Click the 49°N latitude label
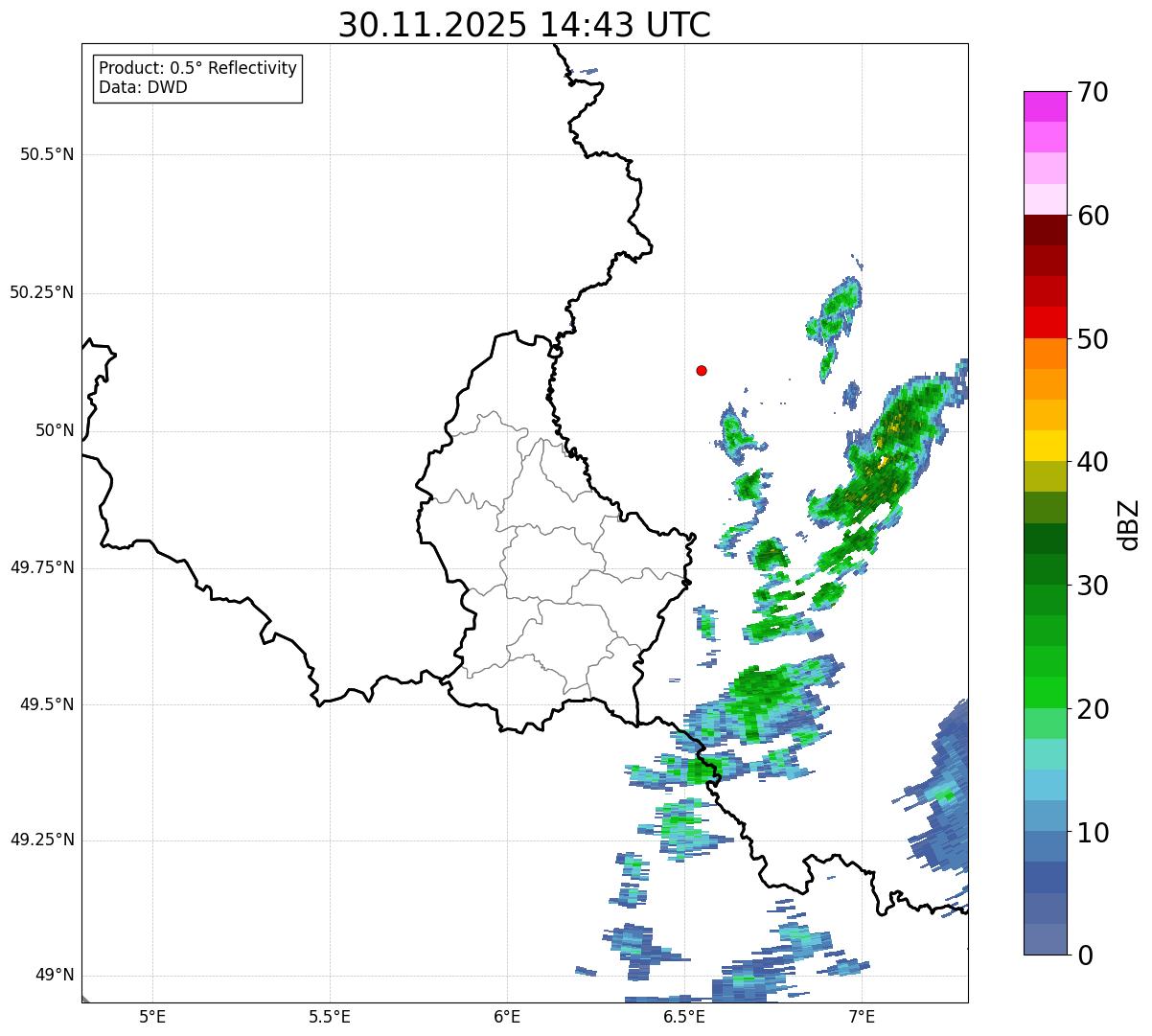This screenshot has height=1036, width=1152. 55,976
